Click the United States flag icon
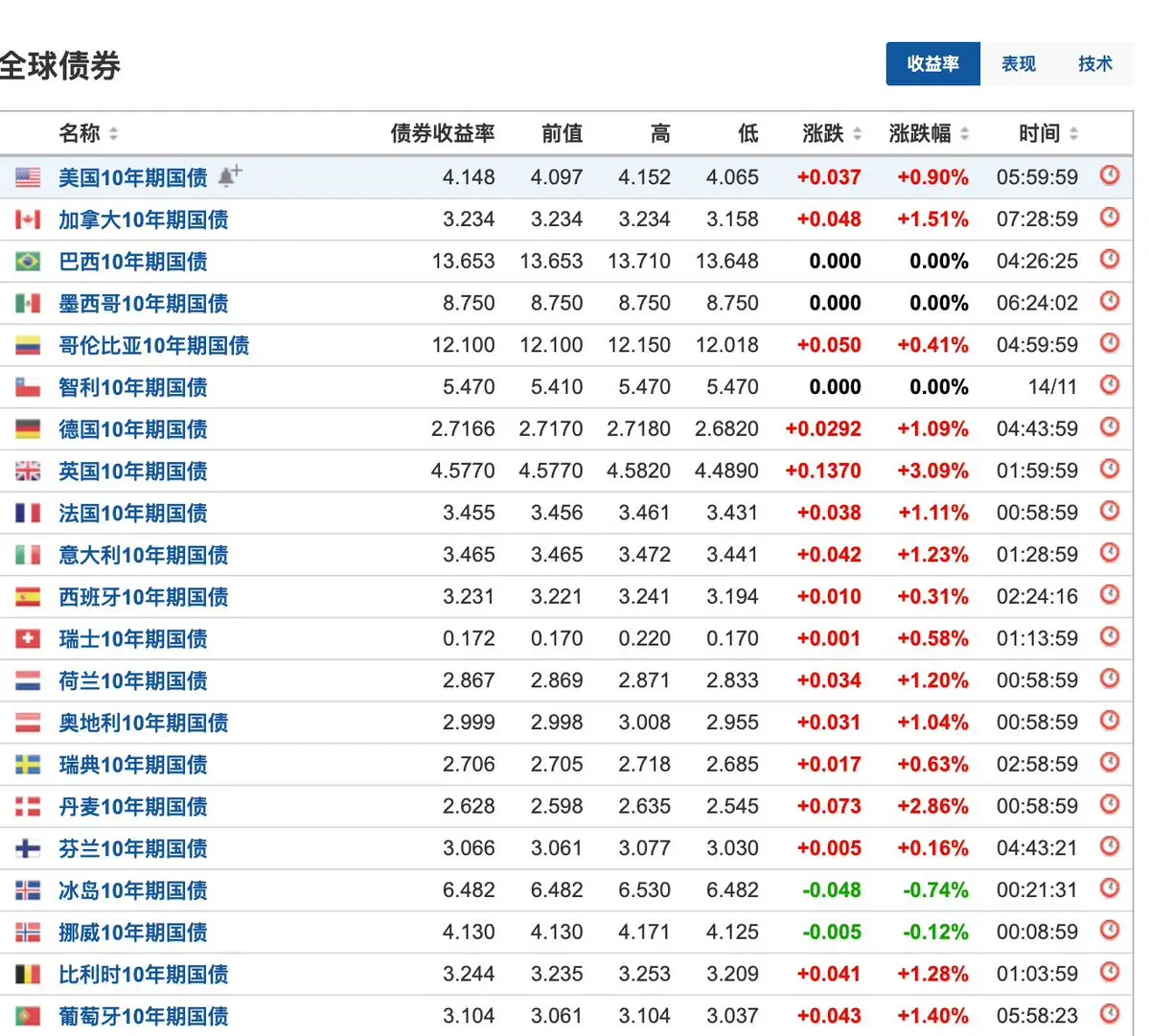The width and height of the screenshot is (1149, 1036). 28,177
